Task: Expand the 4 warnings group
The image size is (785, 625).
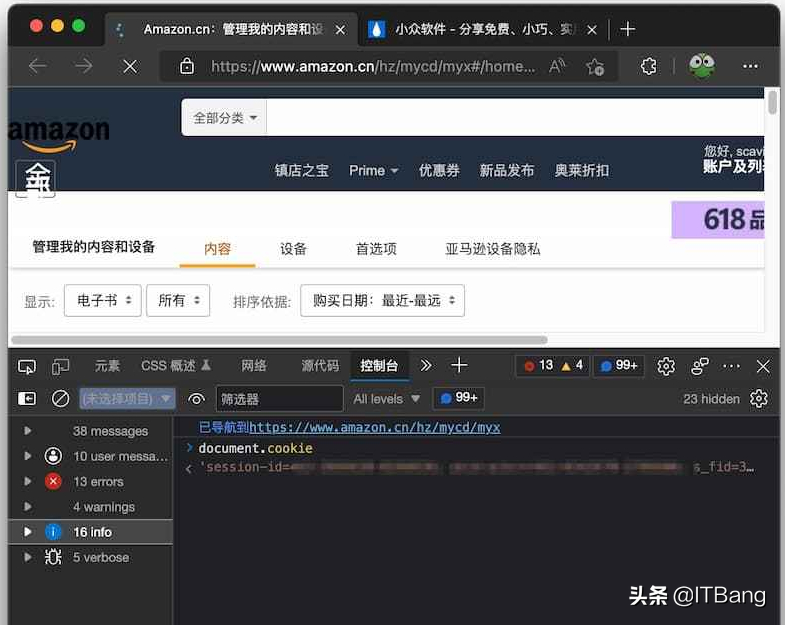Action: click(x=28, y=507)
